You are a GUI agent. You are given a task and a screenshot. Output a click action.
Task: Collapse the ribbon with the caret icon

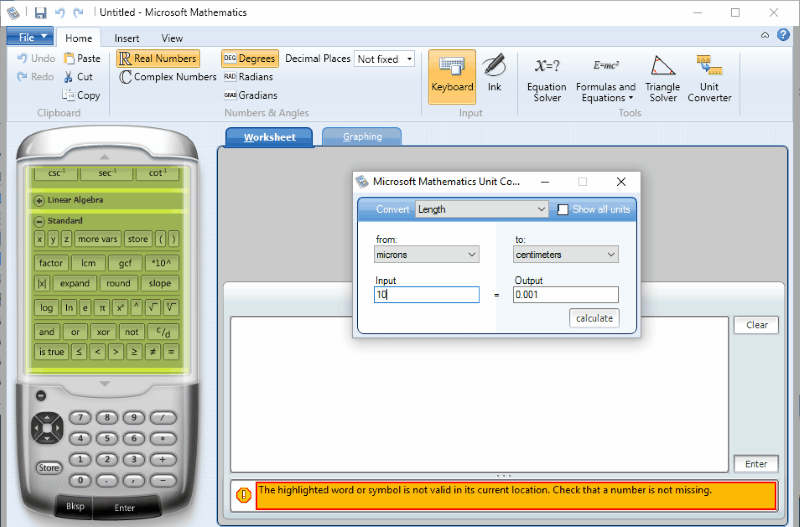tap(765, 35)
